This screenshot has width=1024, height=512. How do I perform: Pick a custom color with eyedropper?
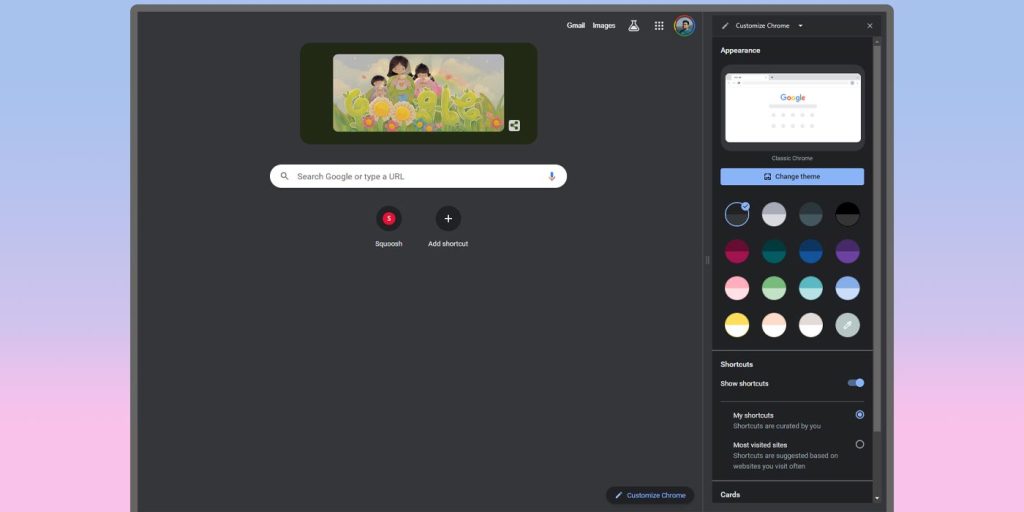coord(847,325)
